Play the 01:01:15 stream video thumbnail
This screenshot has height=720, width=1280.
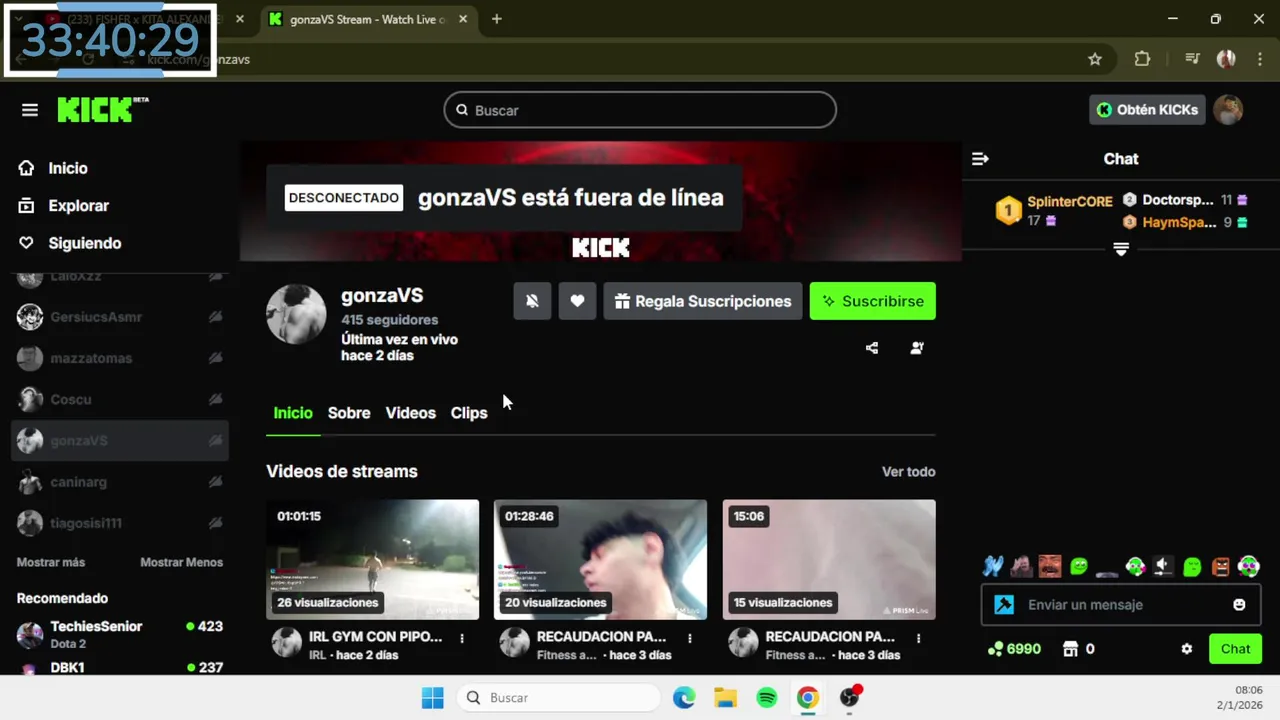point(372,560)
